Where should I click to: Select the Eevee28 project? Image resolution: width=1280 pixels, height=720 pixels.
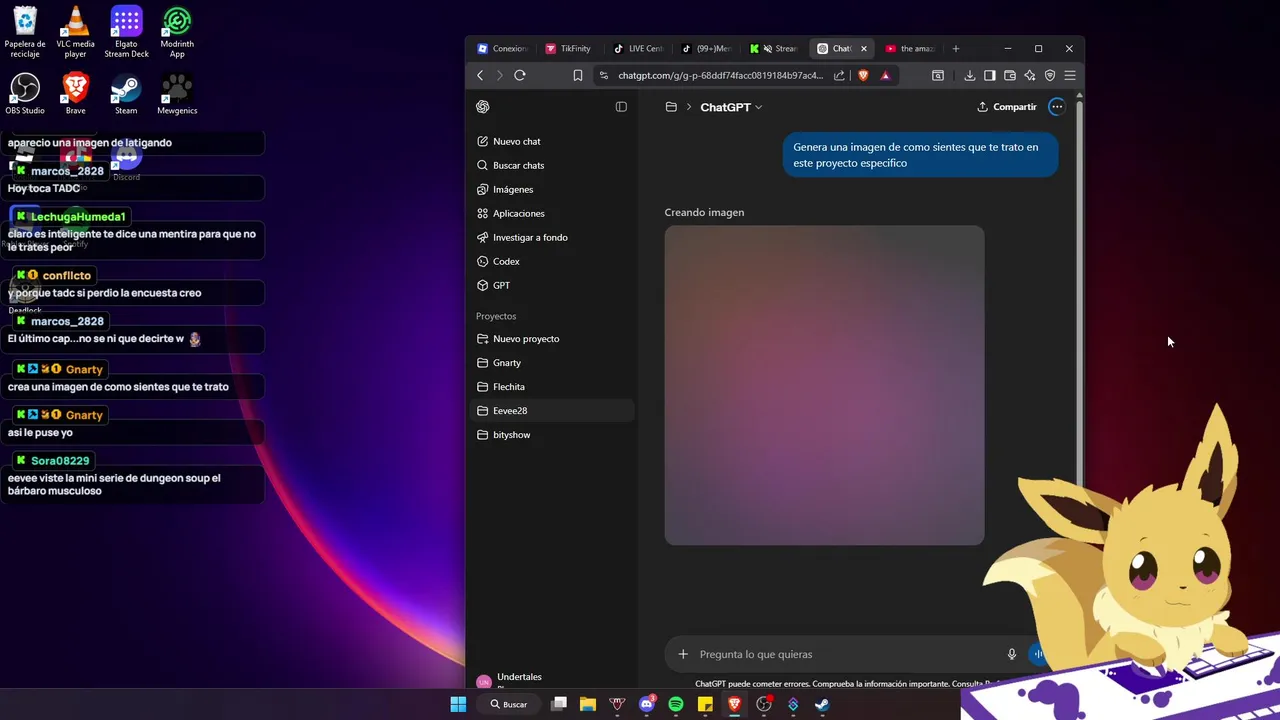(x=551, y=411)
